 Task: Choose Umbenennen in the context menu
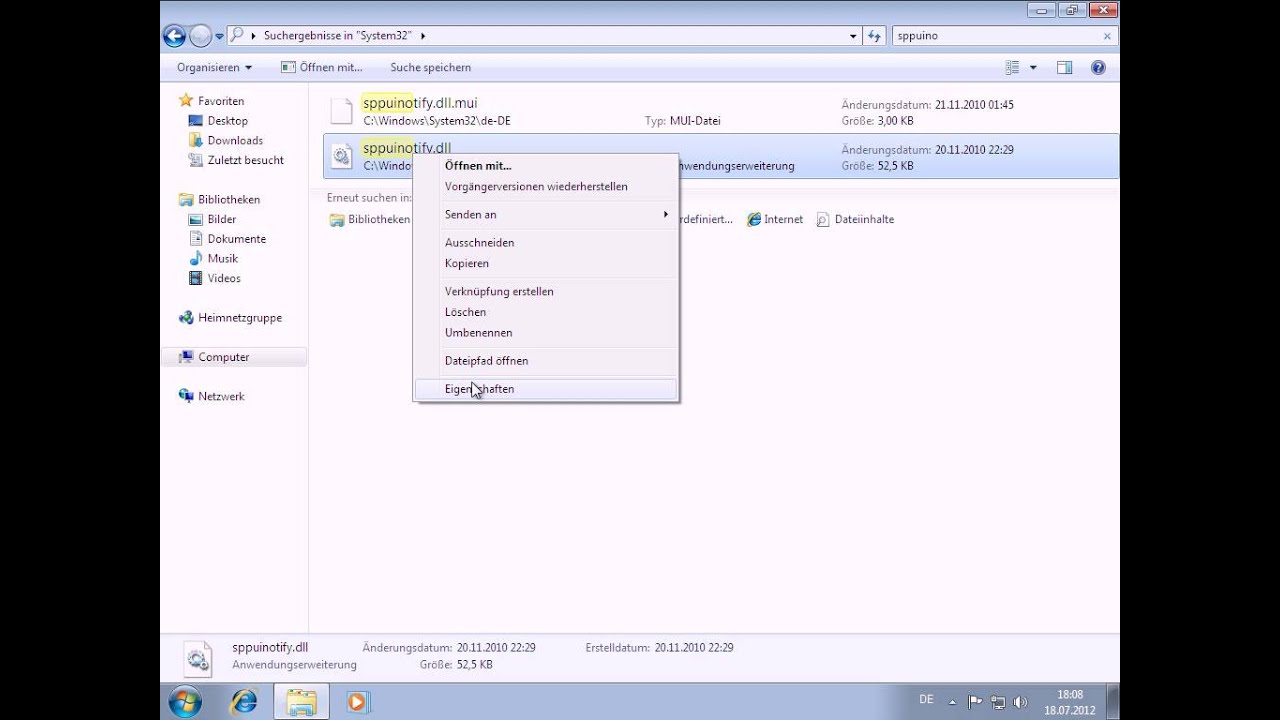[546, 332]
